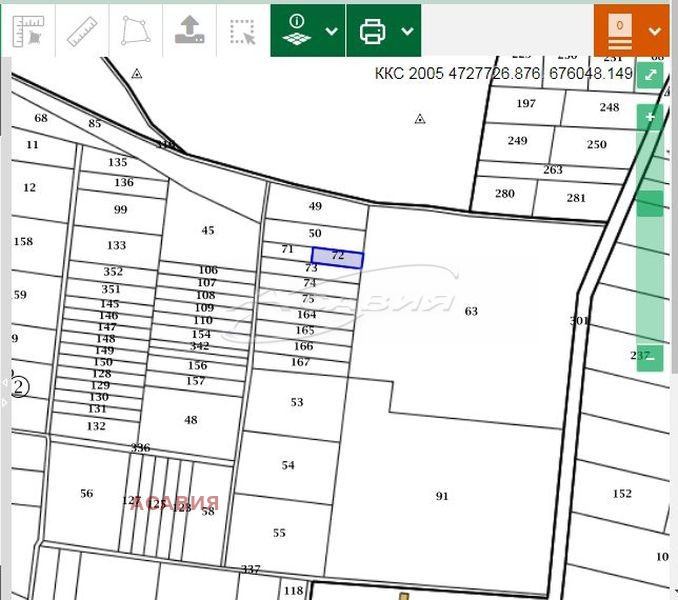Select the coordinate measurement ruler tool
This screenshot has height=600, width=678.
click(x=28, y=31)
